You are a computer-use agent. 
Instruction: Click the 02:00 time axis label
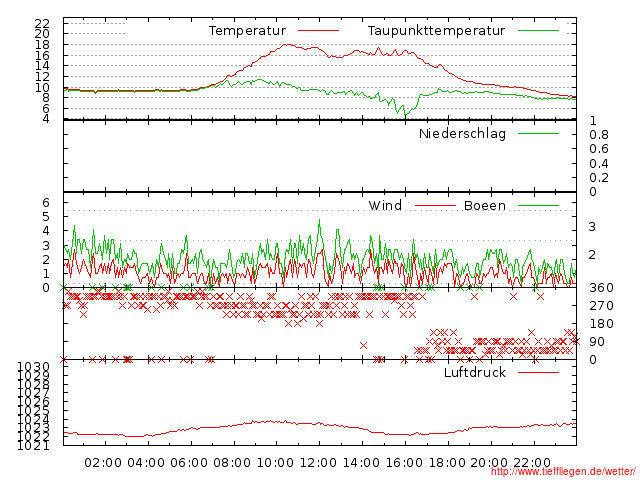[x=103, y=463]
